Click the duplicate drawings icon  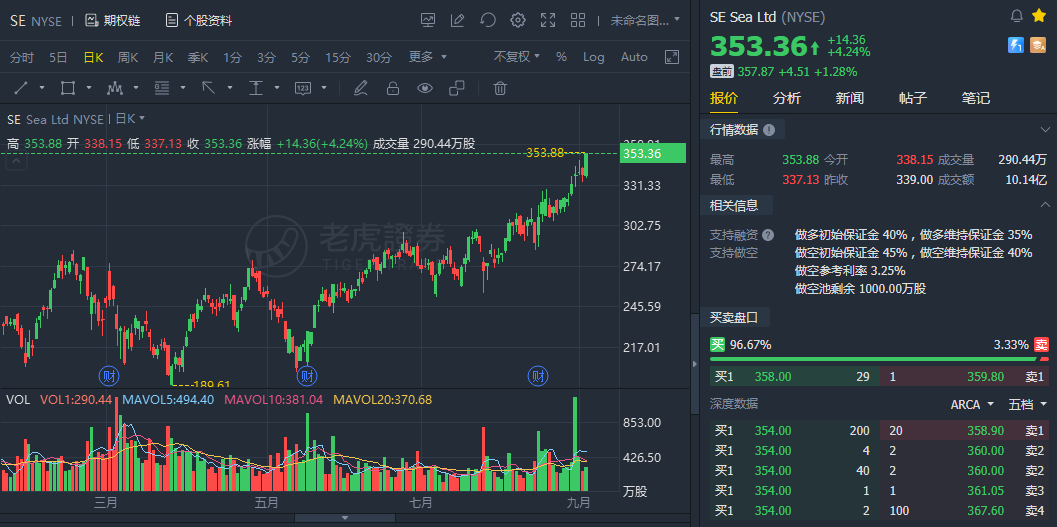(457, 88)
